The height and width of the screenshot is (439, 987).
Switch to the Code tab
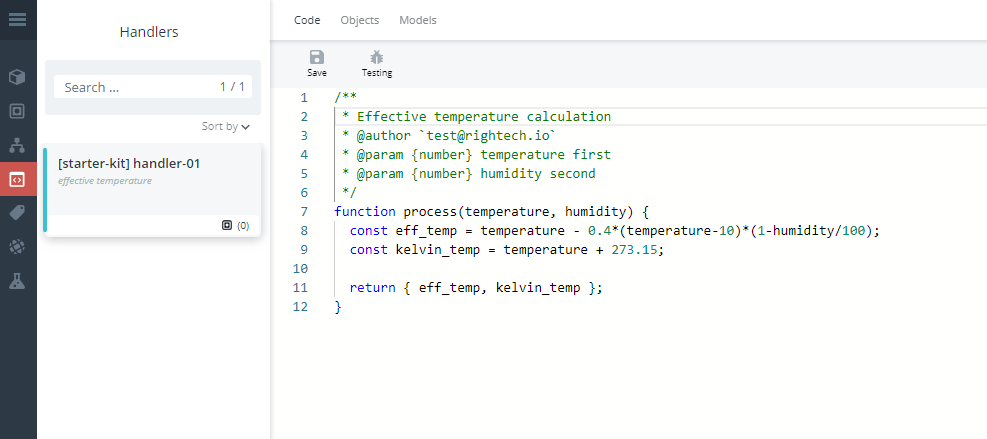[x=307, y=20]
